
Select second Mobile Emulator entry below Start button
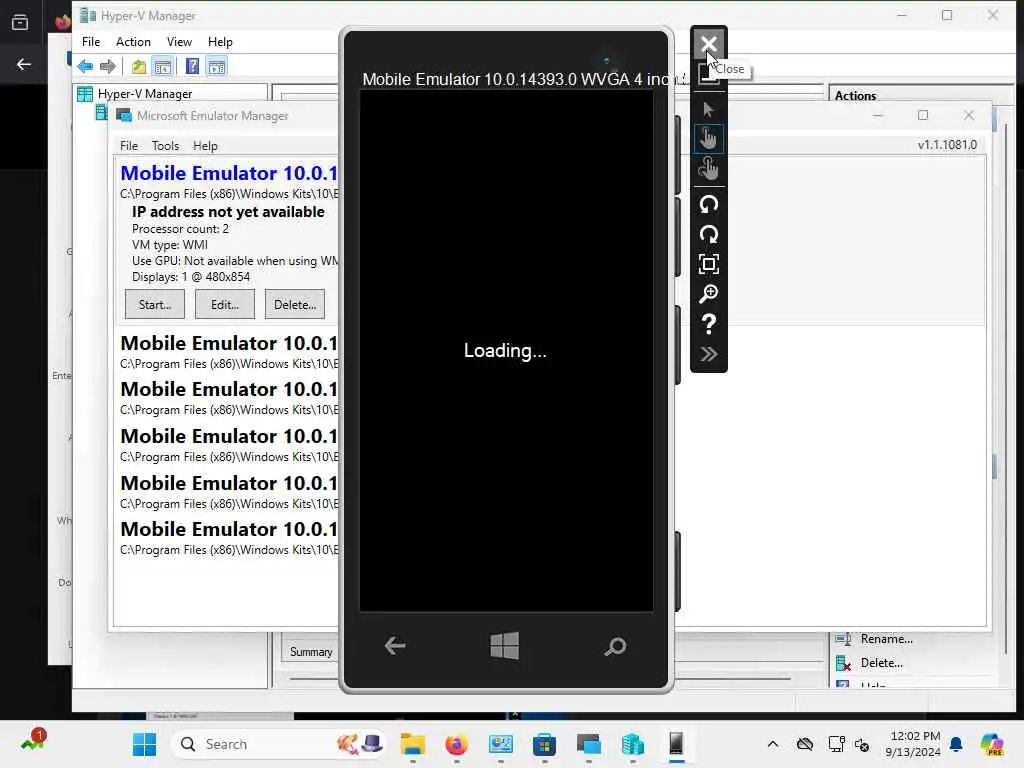click(229, 344)
